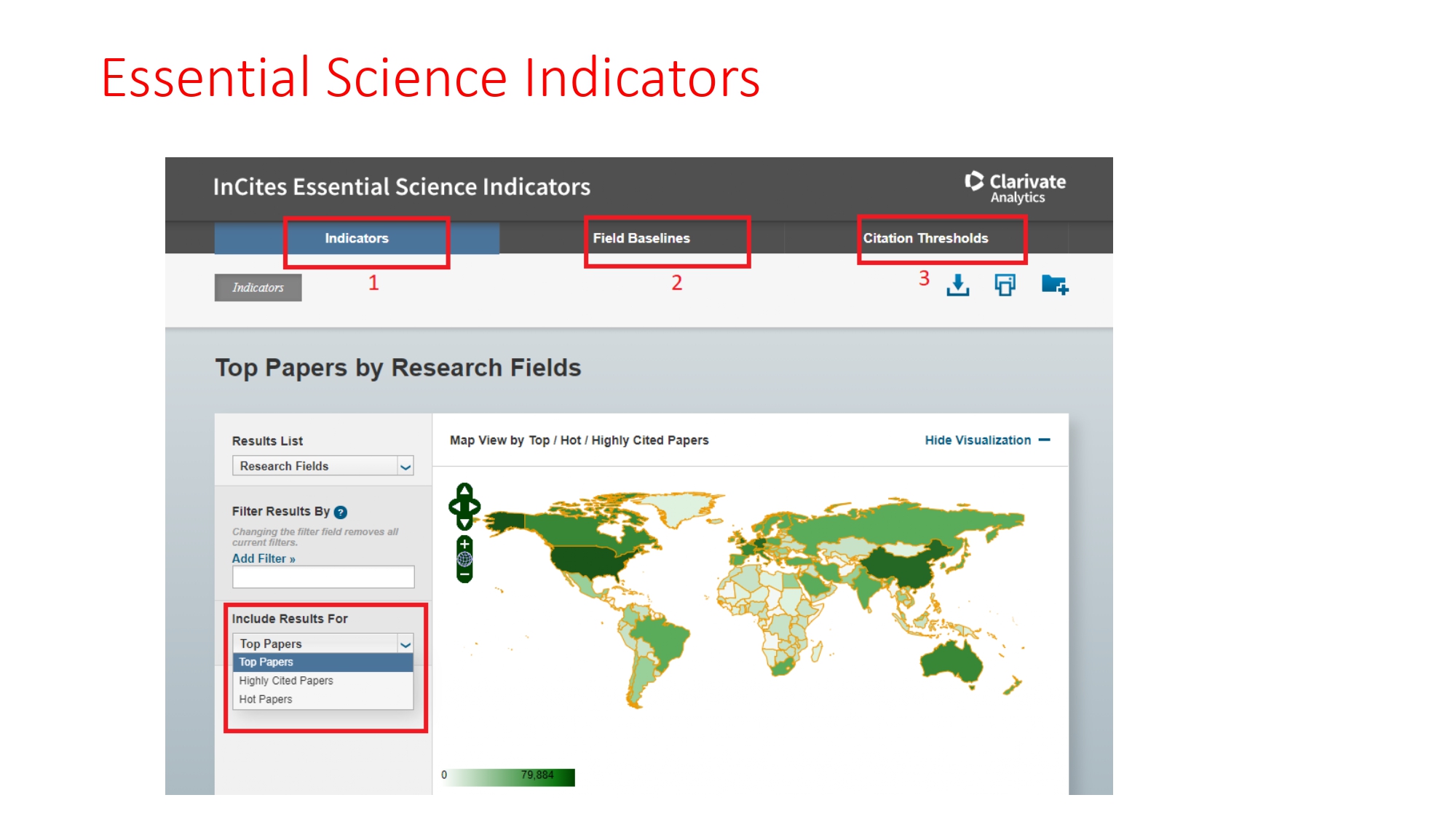Pan the map right with arrow
The width and height of the screenshot is (1456, 819).
click(475, 507)
